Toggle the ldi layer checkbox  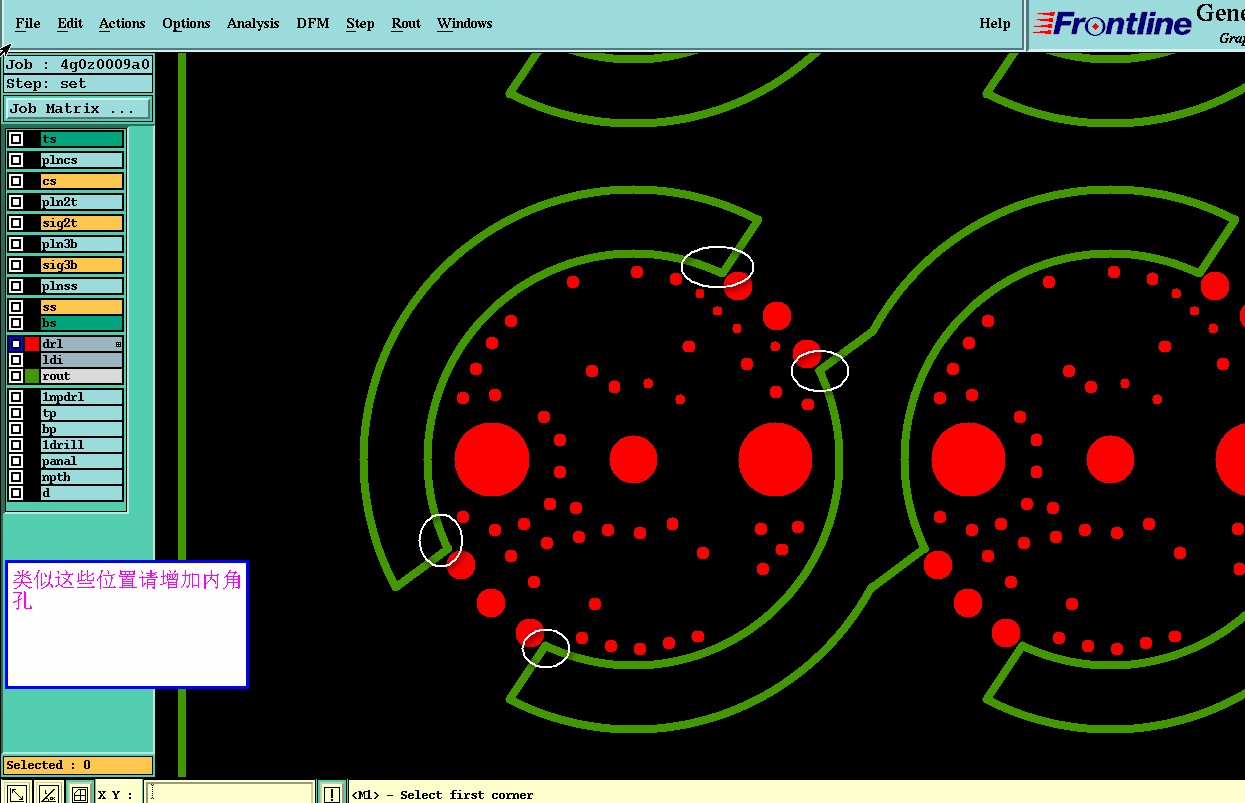[16, 360]
